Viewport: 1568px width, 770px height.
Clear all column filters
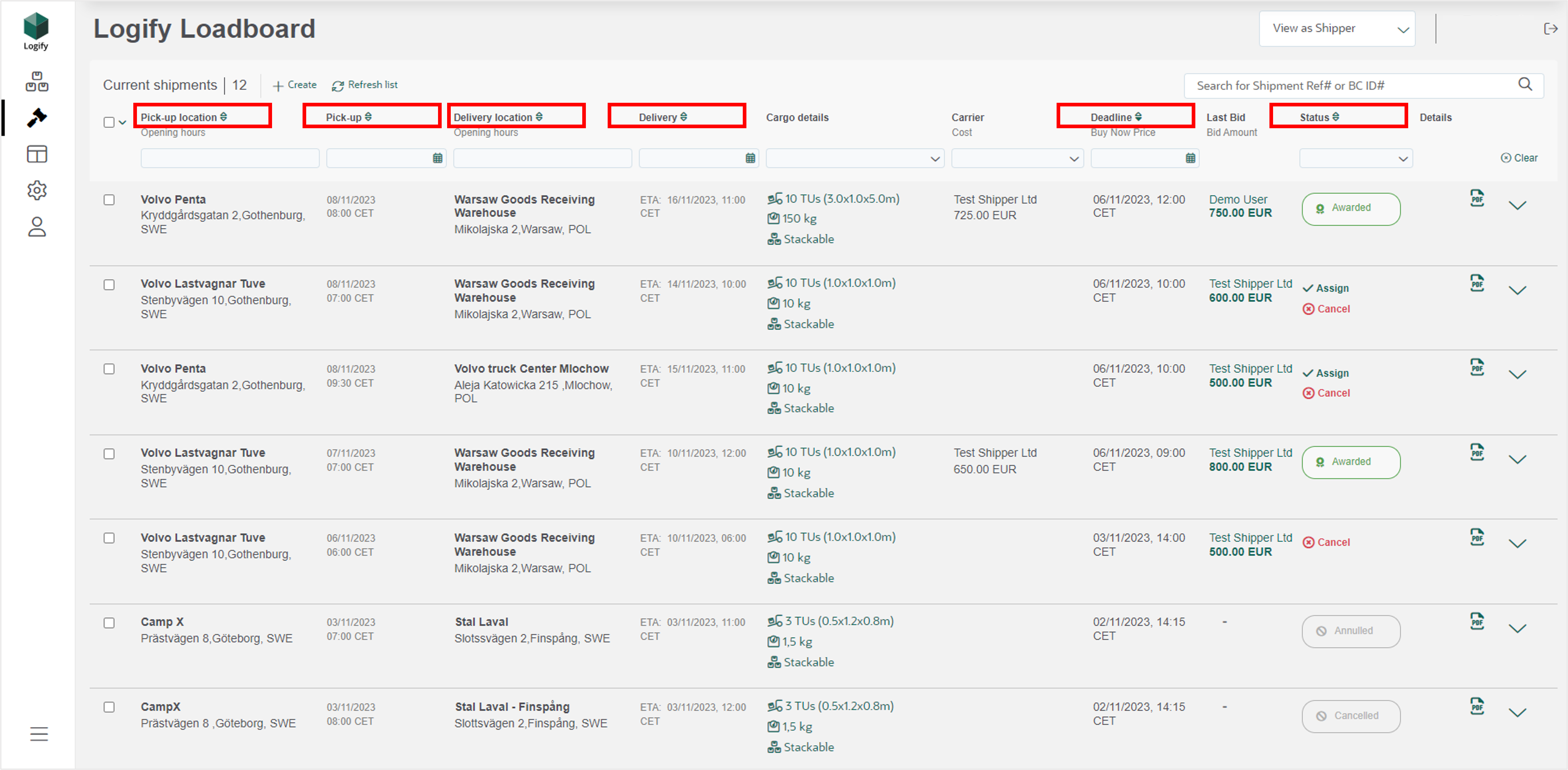[1519, 158]
